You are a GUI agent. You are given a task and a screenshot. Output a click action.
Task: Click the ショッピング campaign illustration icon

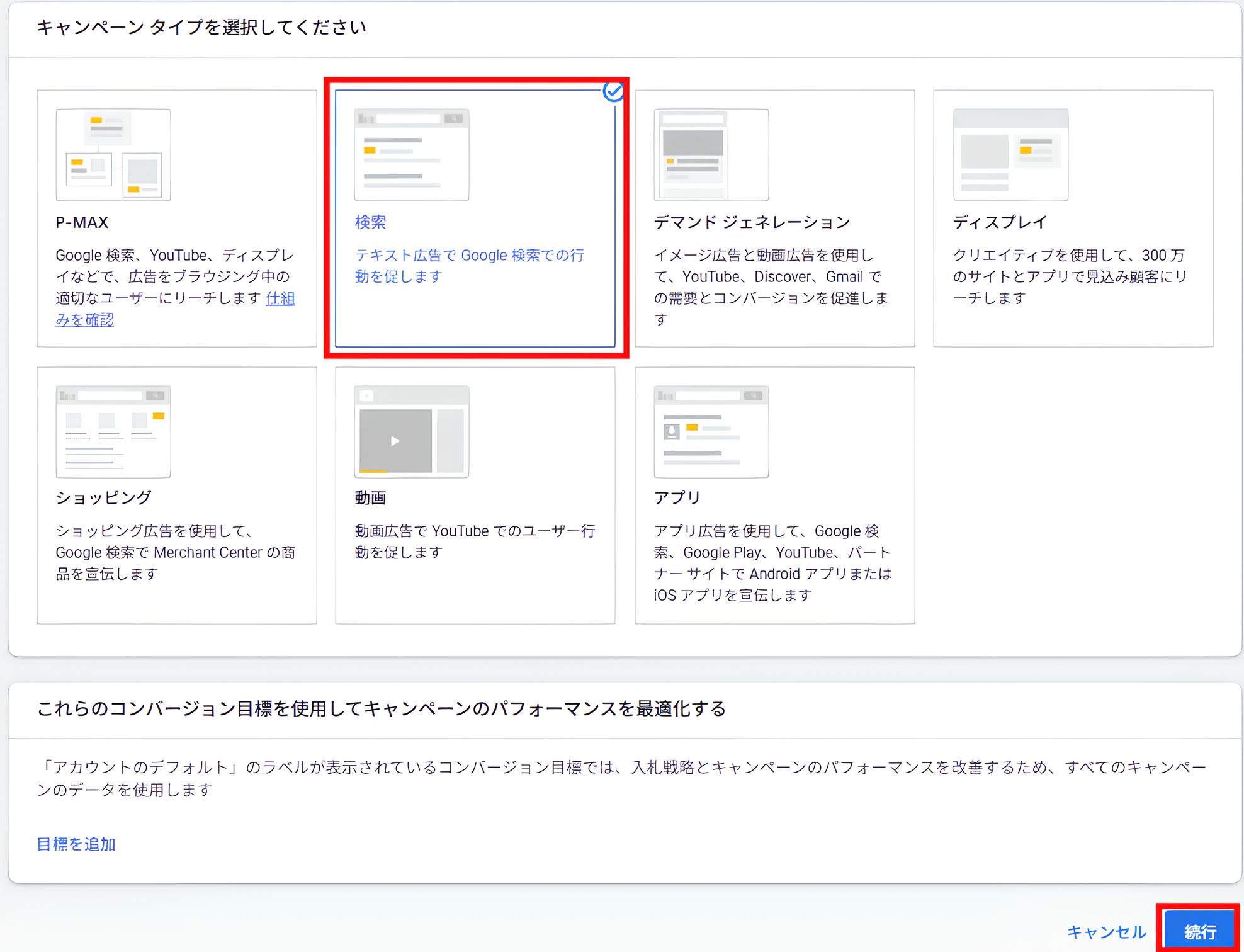click(x=113, y=432)
